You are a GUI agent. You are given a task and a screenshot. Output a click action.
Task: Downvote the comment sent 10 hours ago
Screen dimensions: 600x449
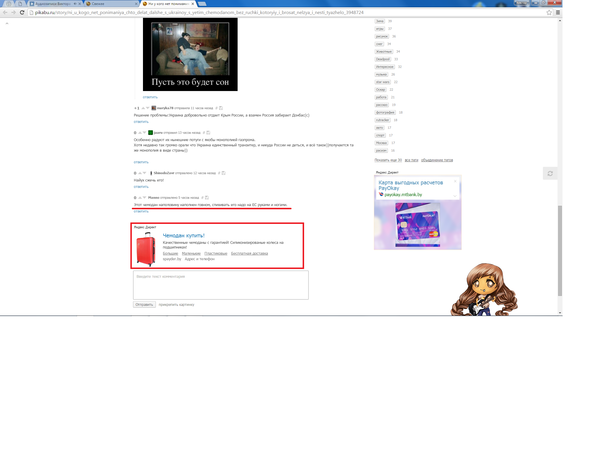pos(144,132)
